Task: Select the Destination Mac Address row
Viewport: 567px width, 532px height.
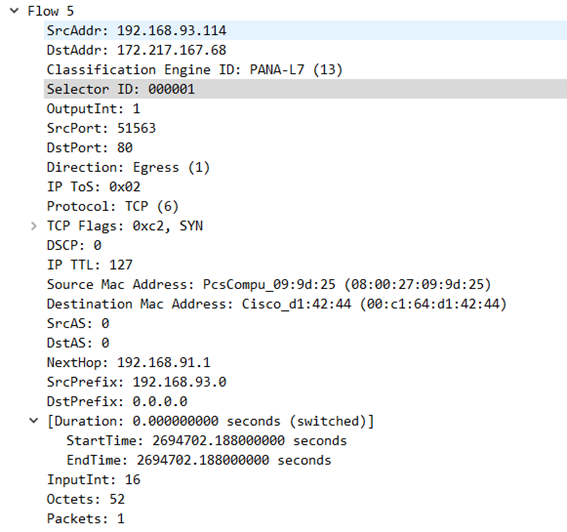Action: point(305,304)
